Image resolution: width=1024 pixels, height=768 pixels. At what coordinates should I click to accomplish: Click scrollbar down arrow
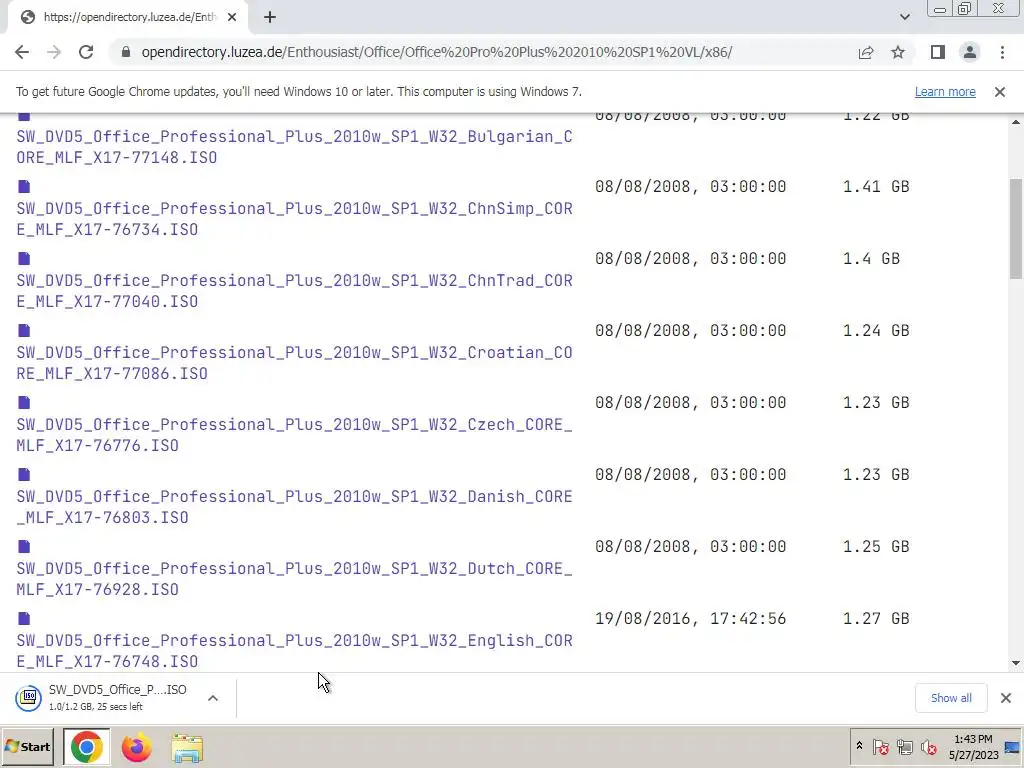coord(1016,664)
